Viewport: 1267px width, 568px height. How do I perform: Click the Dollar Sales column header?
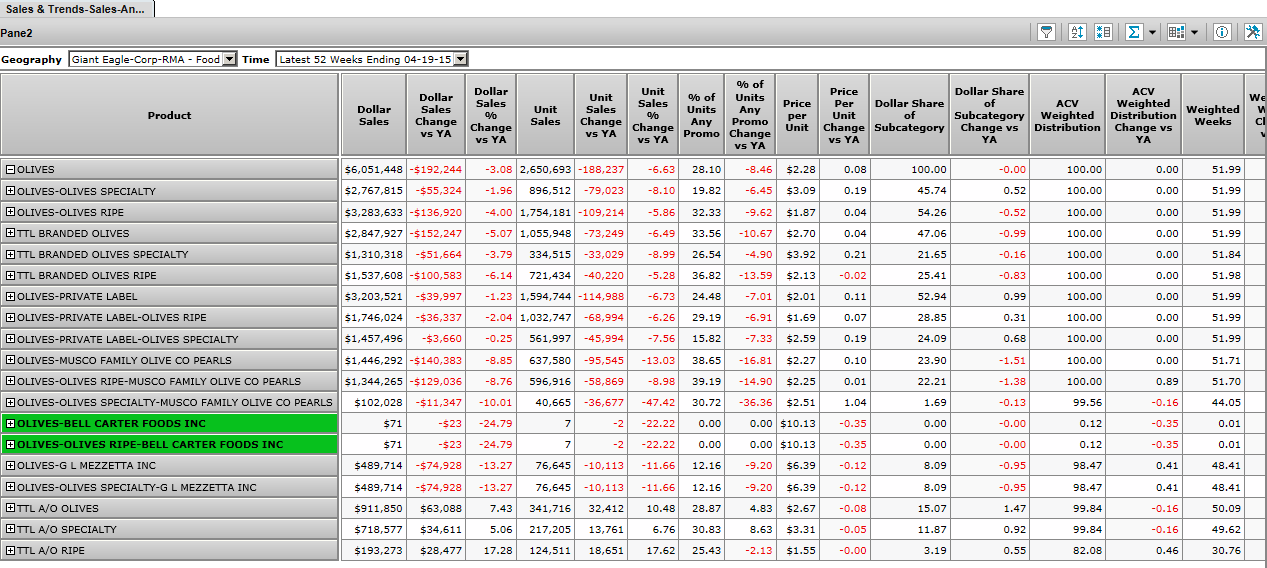(374, 115)
